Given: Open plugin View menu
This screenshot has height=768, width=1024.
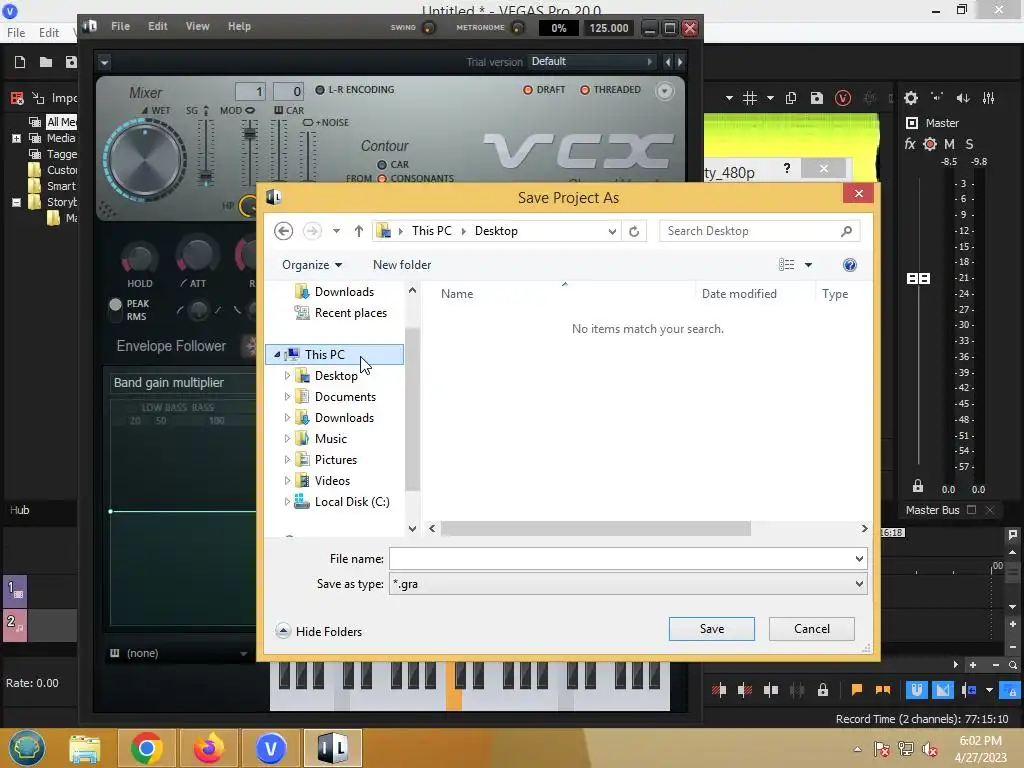Looking at the screenshot, I should pyautogui.click(x=197, y=27).
